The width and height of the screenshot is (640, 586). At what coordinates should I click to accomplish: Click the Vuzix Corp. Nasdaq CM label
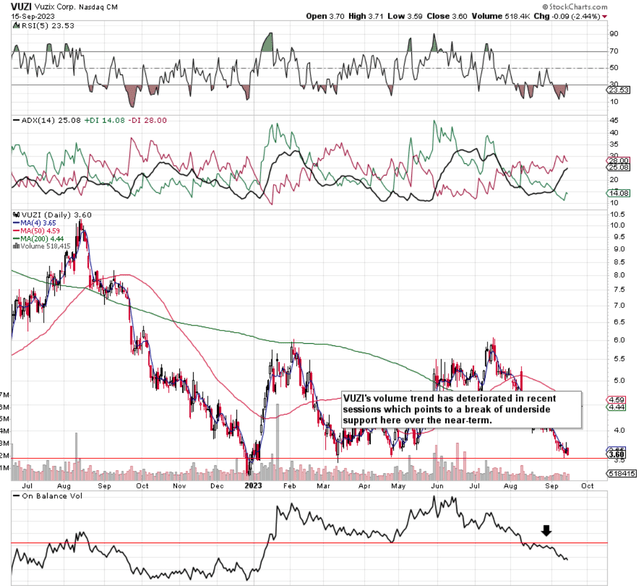pyautogui.click(x=74, y=7)
